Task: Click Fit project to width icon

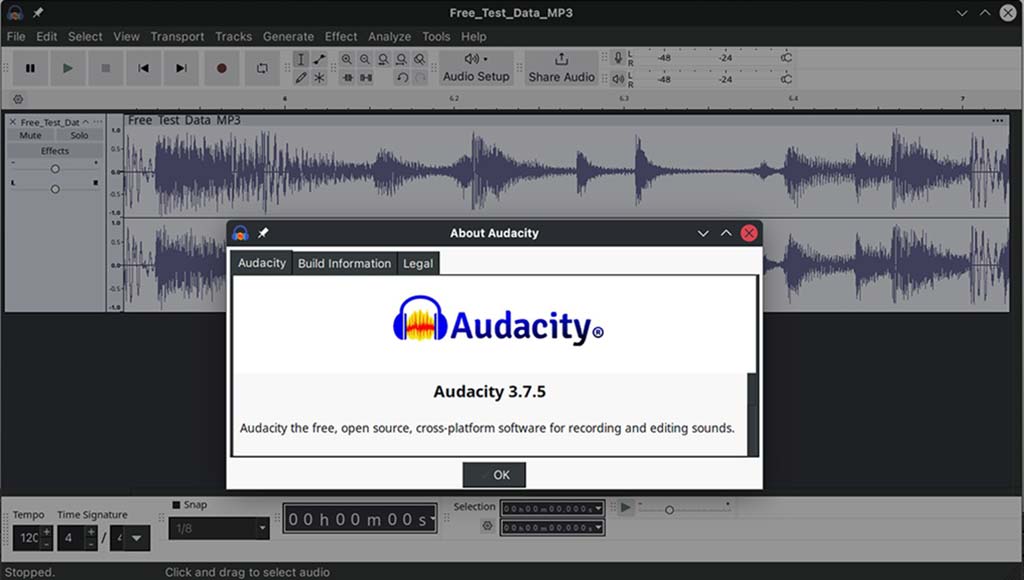Action: pos(402,59)
